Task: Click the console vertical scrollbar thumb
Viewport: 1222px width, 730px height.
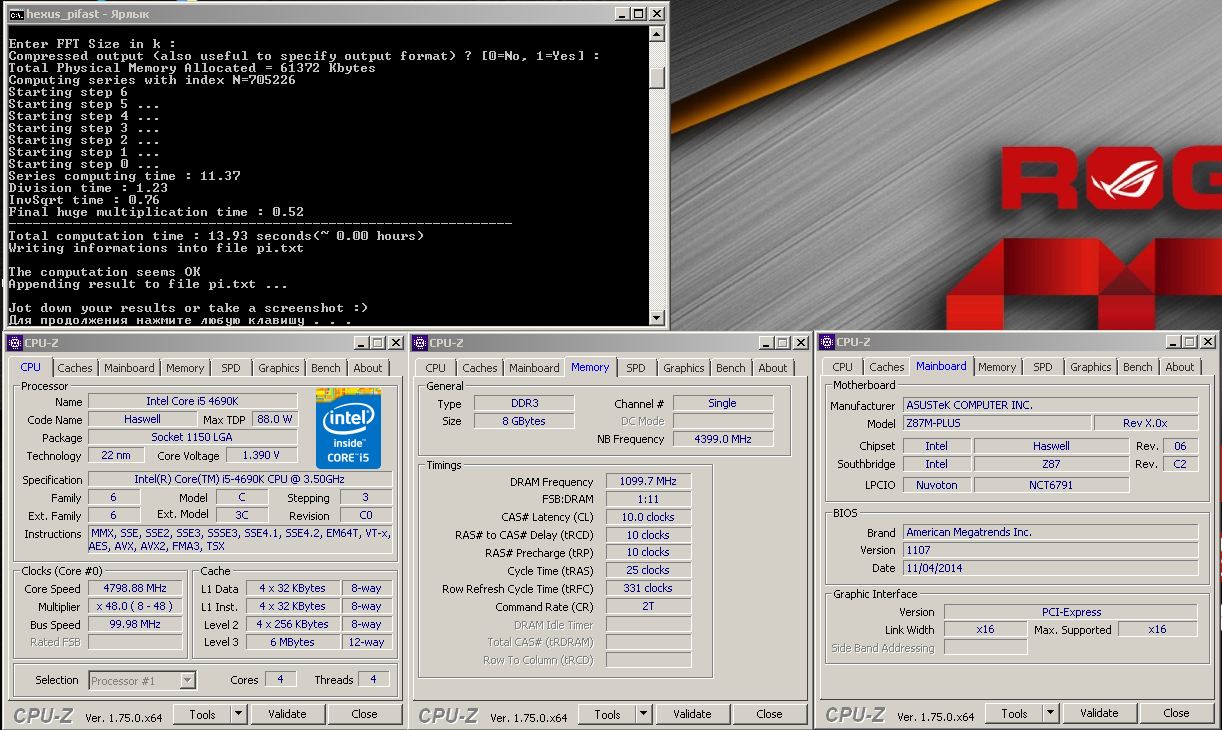Action: pos(657,78)
